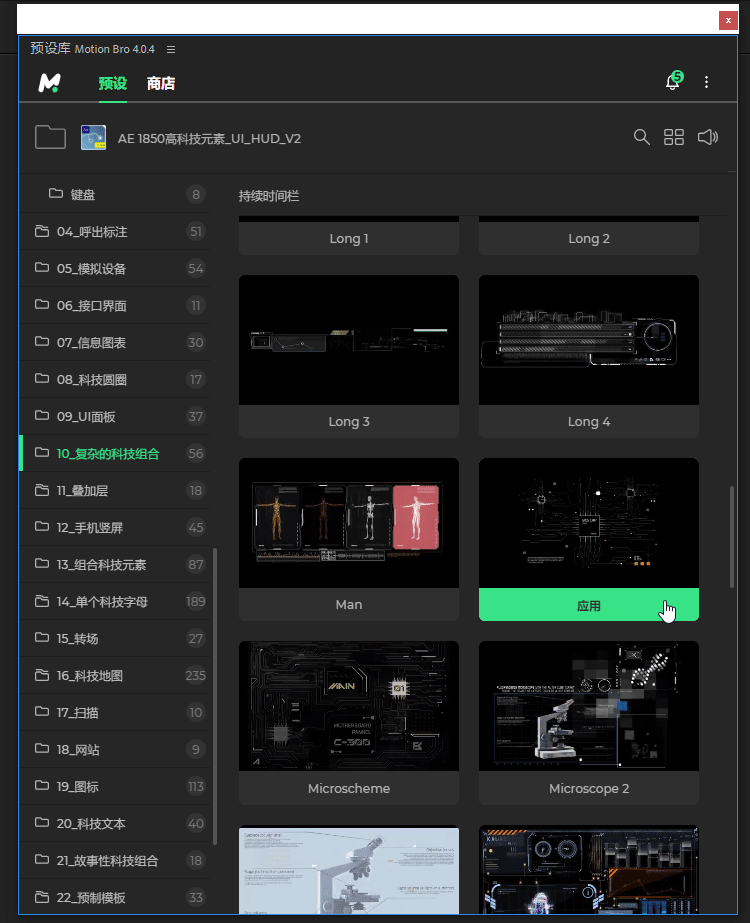Click the preset grid vertical scrollbar
This screenshot has height=923, width=750.
click(732, 537)
